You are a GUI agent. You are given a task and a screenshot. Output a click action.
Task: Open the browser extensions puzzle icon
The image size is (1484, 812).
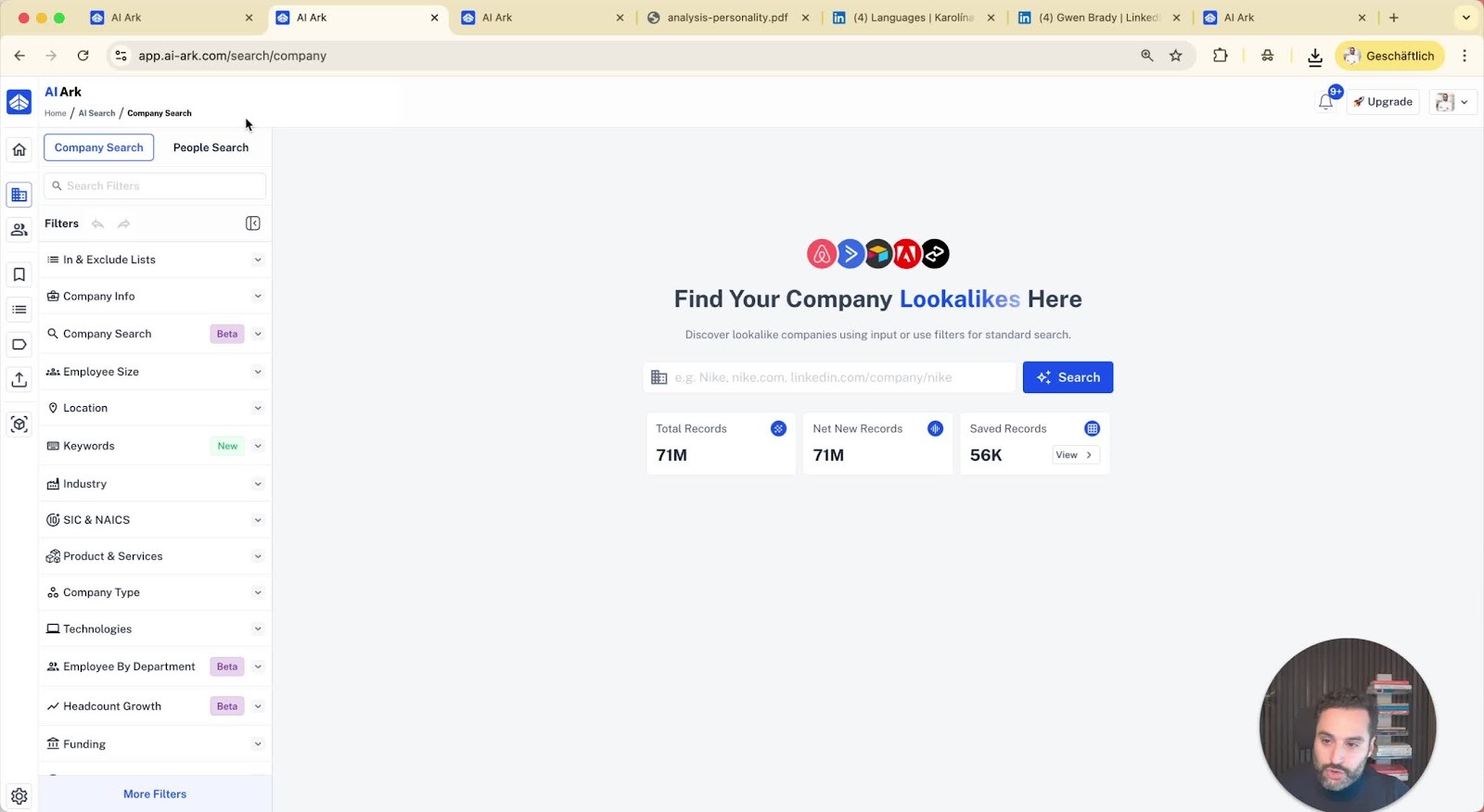pos(1221,56)
